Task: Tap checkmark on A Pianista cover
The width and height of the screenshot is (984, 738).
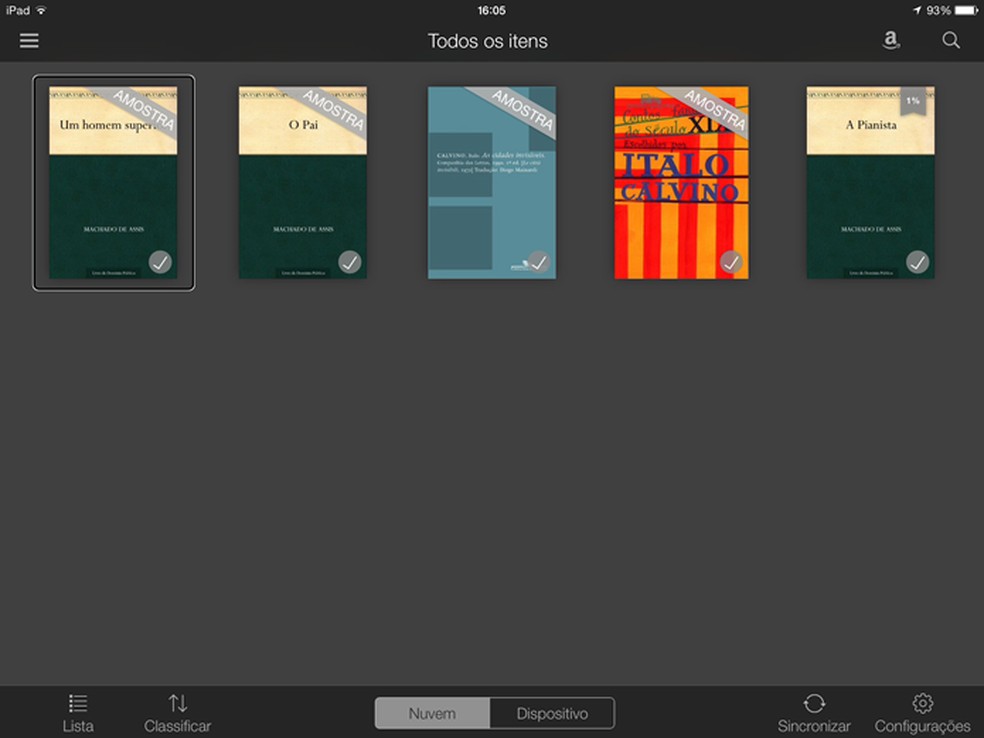Action: (917, 262)
